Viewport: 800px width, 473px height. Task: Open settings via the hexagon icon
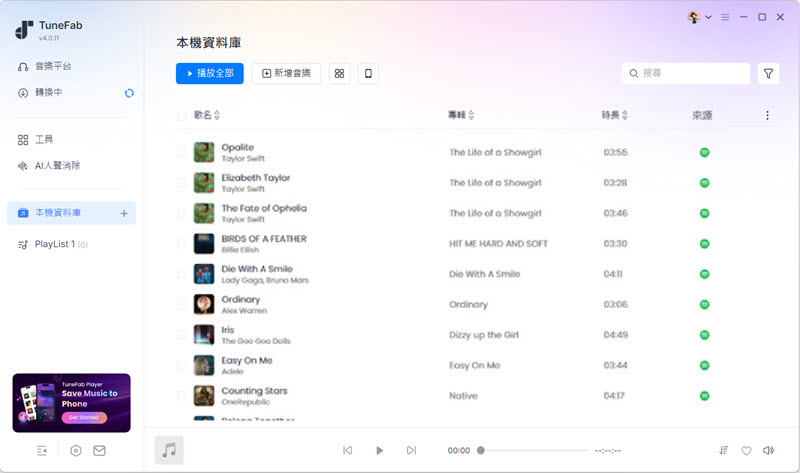point(76,451)
